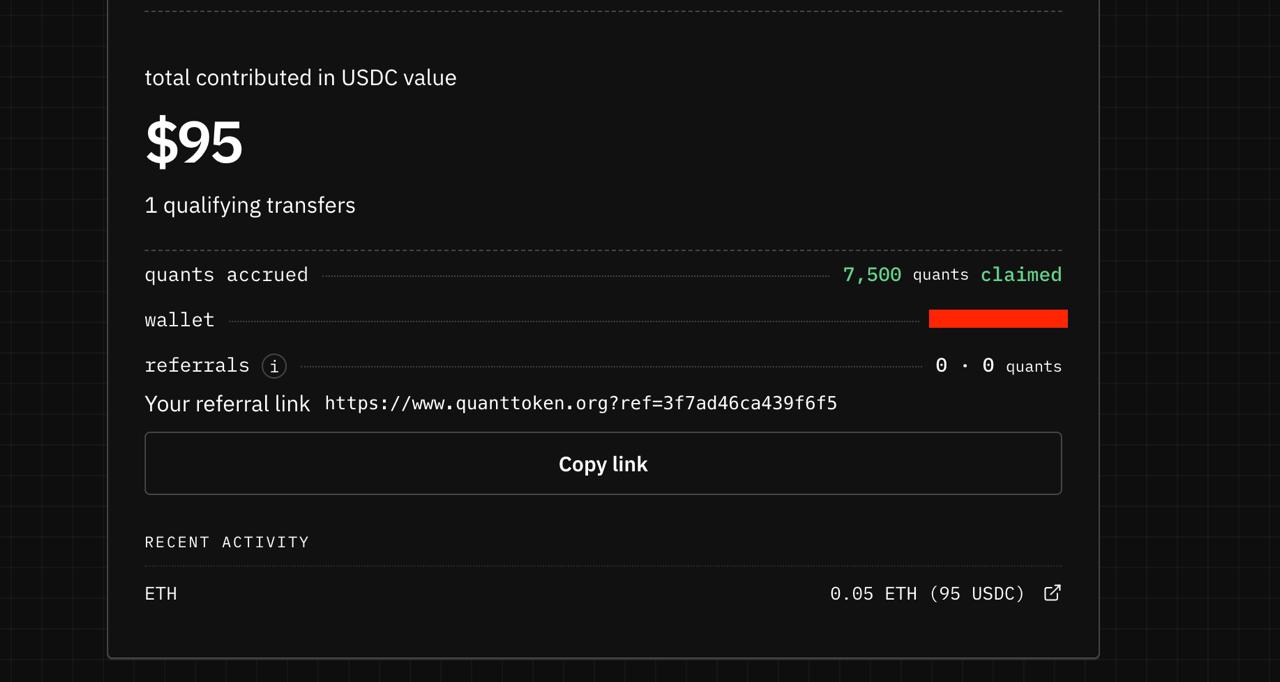Click the total contributed in USDC value heading
Screen dimensions: 1280x682
click(301, 78)
